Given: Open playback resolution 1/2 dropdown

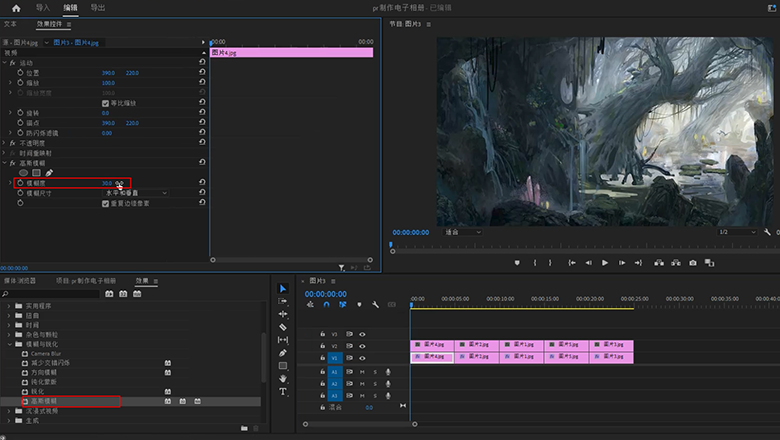Looking at the screenshot, I should (737, 232).
